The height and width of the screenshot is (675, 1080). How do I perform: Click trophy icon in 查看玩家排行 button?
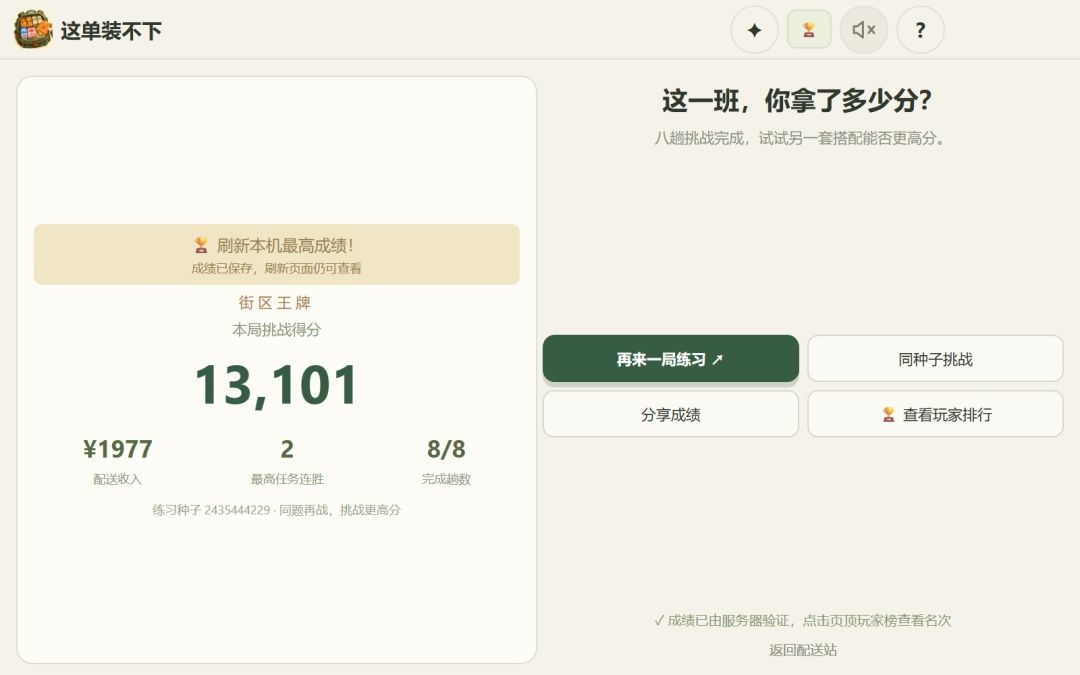click(x=889, y=415)
